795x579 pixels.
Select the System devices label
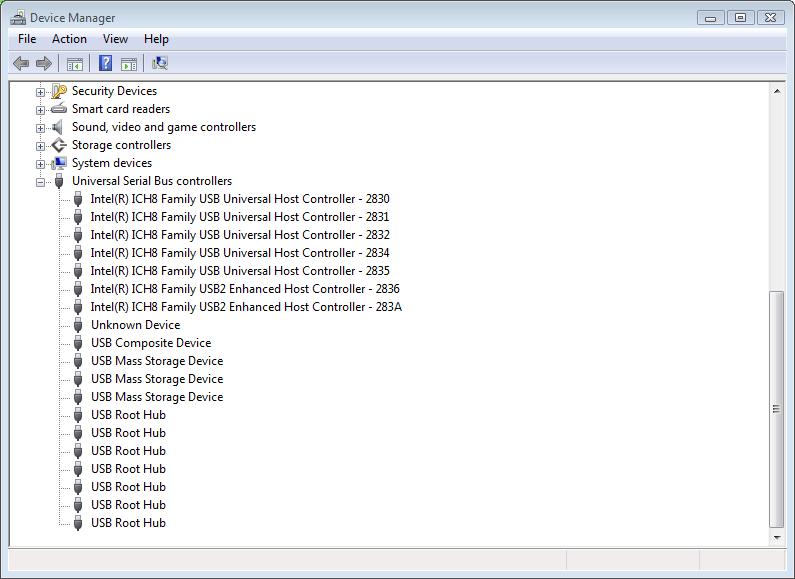112,163
